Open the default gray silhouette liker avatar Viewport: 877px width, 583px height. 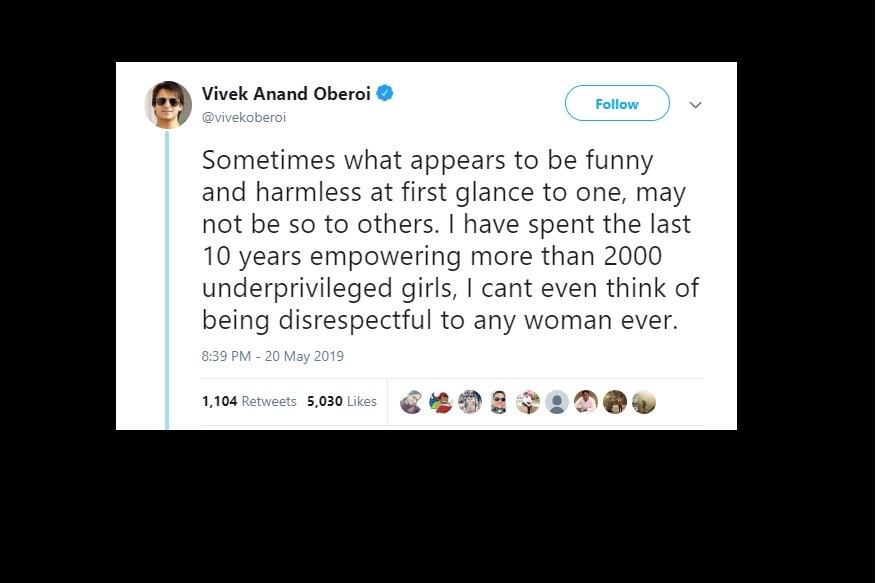pyautogui.click(x=557, y=402)
